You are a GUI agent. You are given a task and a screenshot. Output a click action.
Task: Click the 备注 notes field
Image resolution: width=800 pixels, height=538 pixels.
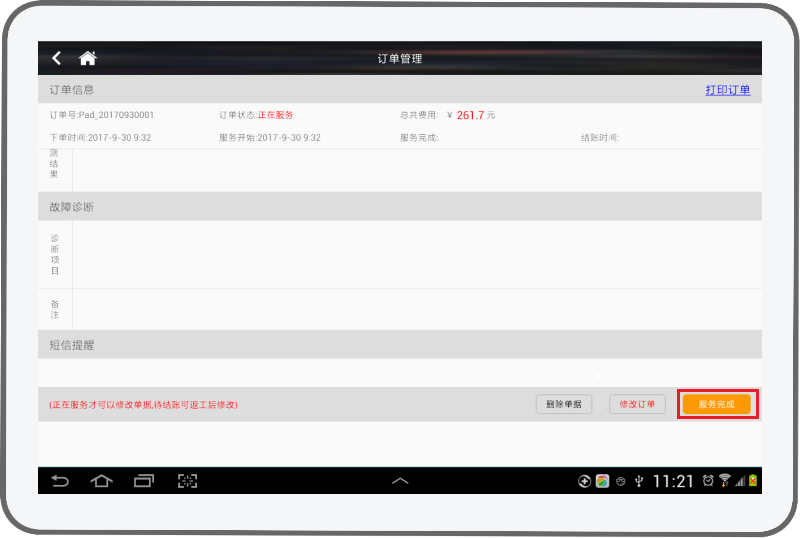pos(415,309)
